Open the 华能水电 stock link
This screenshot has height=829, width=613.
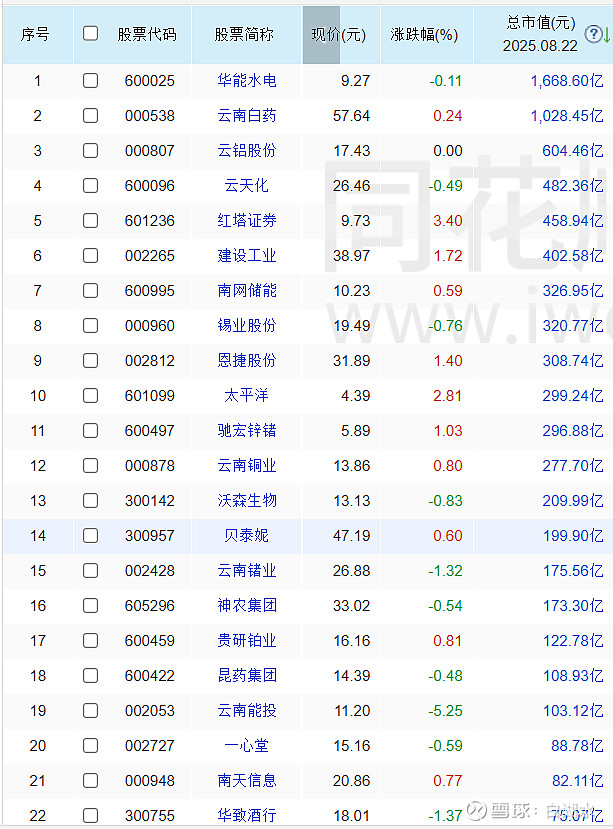[x=247, y=80]
